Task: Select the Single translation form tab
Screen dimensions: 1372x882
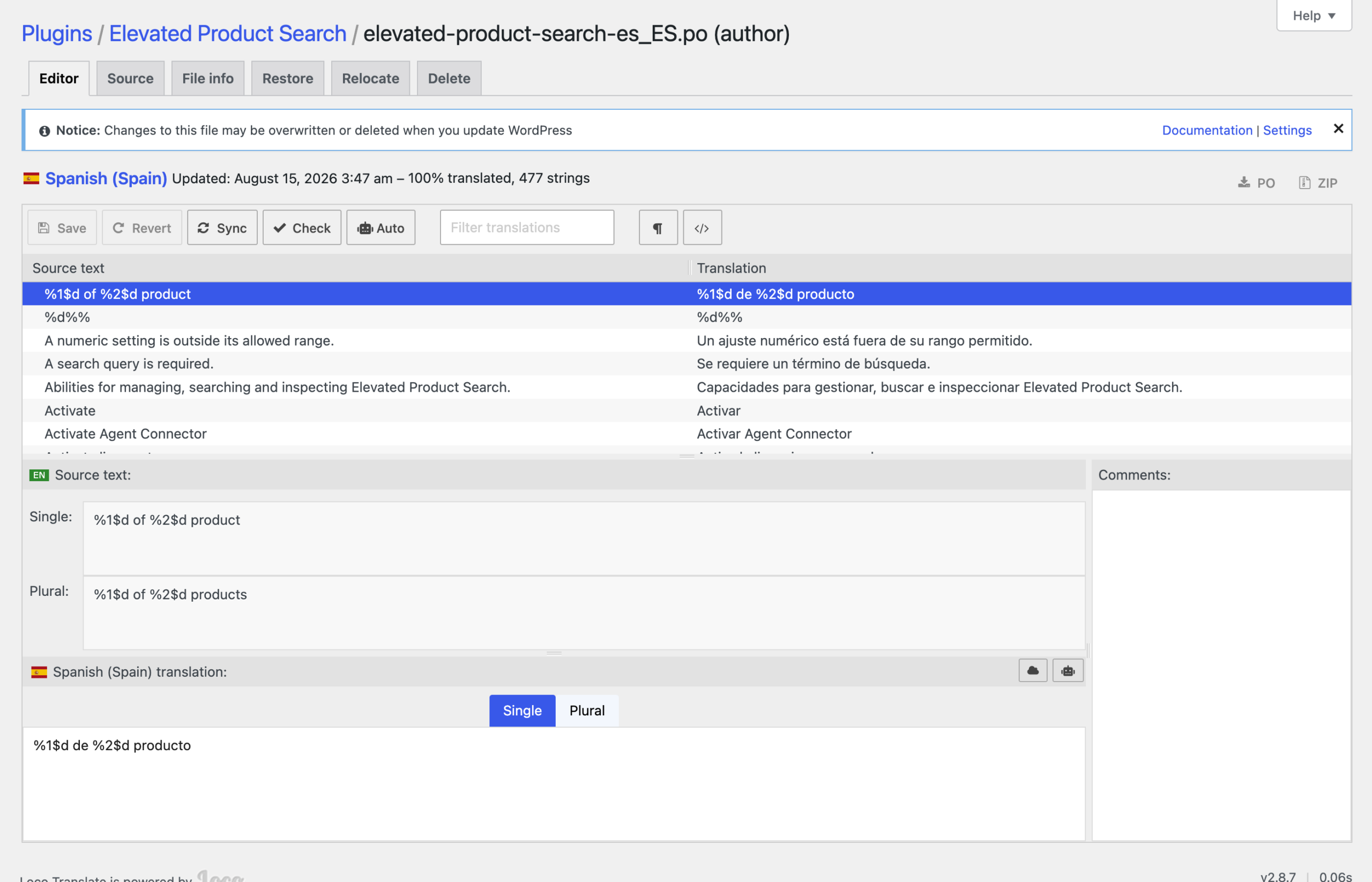Action: [522, 711]
